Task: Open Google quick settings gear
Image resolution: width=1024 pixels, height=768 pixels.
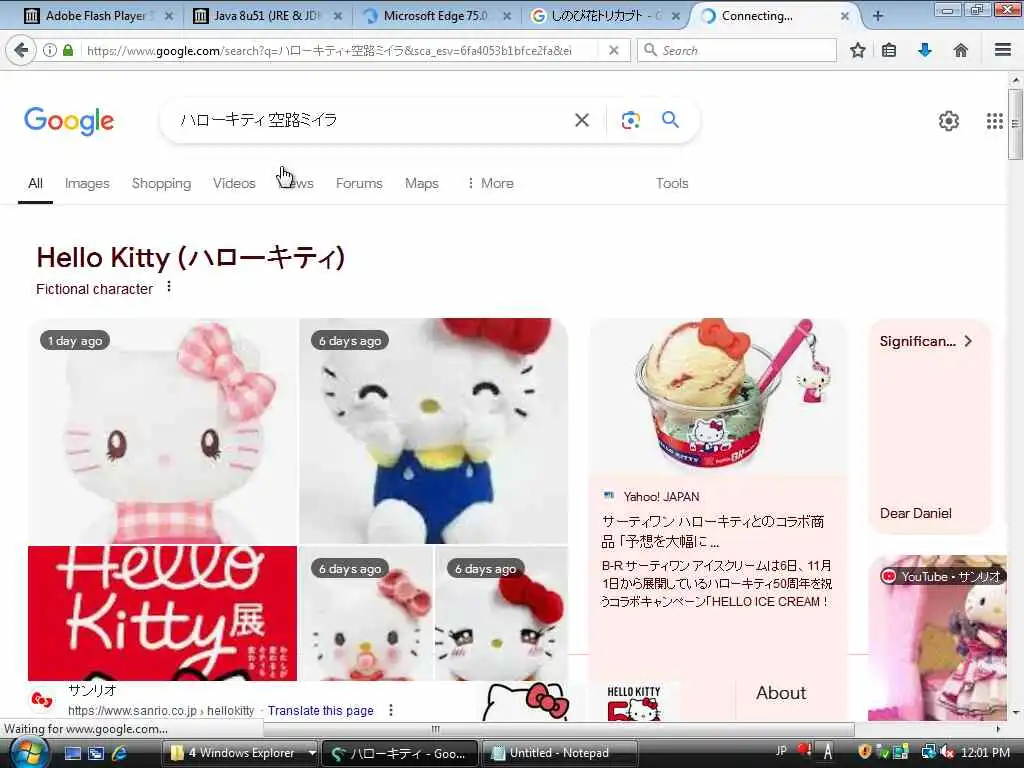Action: (x=948, y=121)
